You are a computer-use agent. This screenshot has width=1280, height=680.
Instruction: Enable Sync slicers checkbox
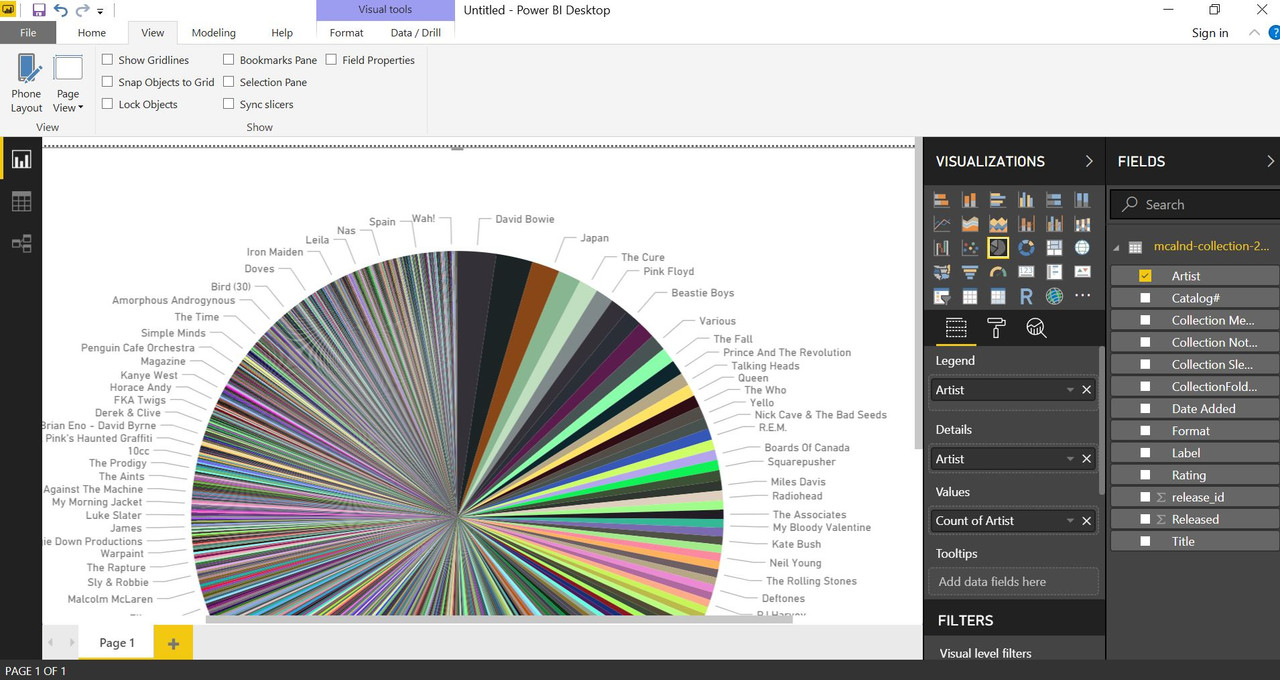click(229, 104)
